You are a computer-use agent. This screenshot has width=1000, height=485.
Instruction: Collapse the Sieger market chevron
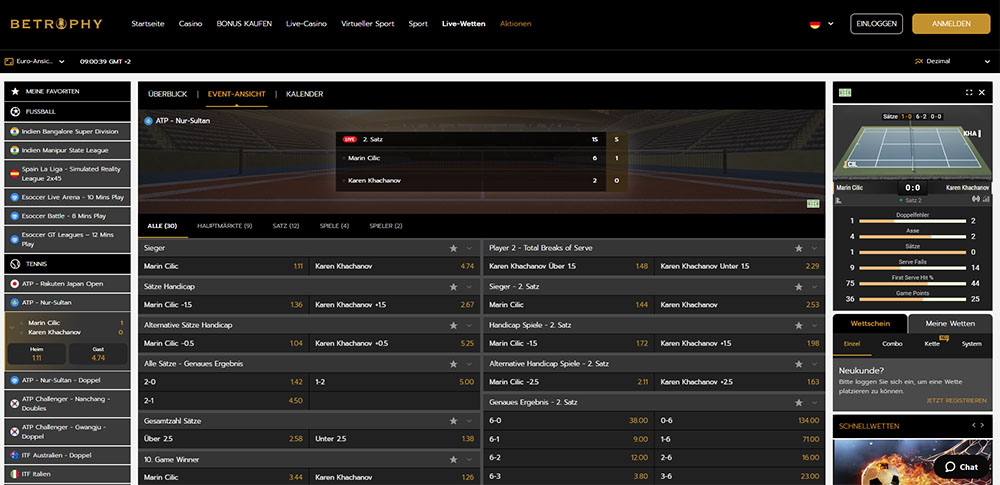point(469,248)
